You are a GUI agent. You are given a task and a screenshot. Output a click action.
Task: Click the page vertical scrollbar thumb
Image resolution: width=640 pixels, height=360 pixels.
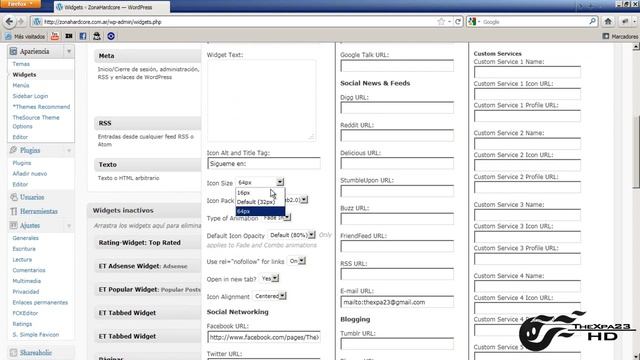click(636, 153)
